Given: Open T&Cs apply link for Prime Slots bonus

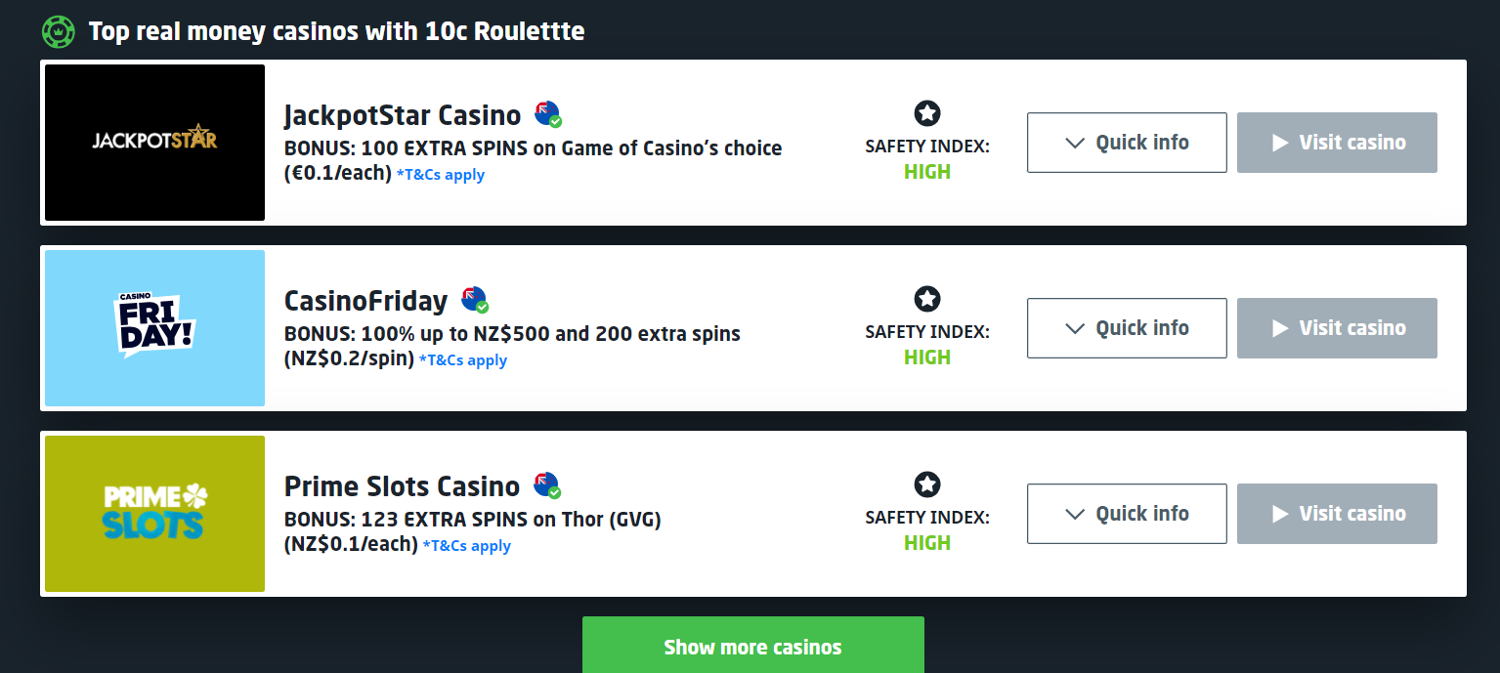Looking at the screenshot, I should 467,546.
